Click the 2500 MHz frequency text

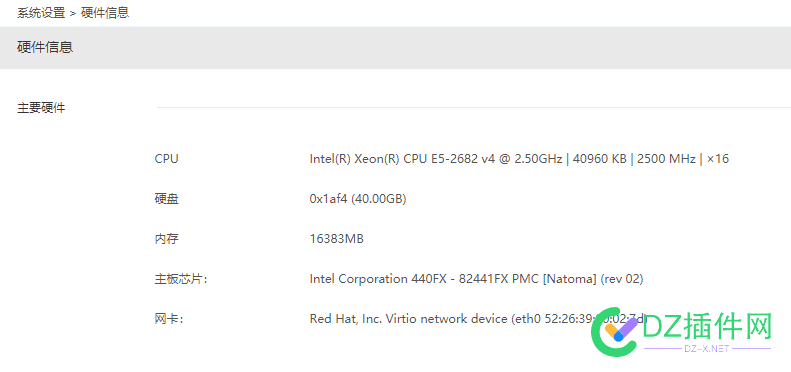pyautogui.click(x=666, y=159)
